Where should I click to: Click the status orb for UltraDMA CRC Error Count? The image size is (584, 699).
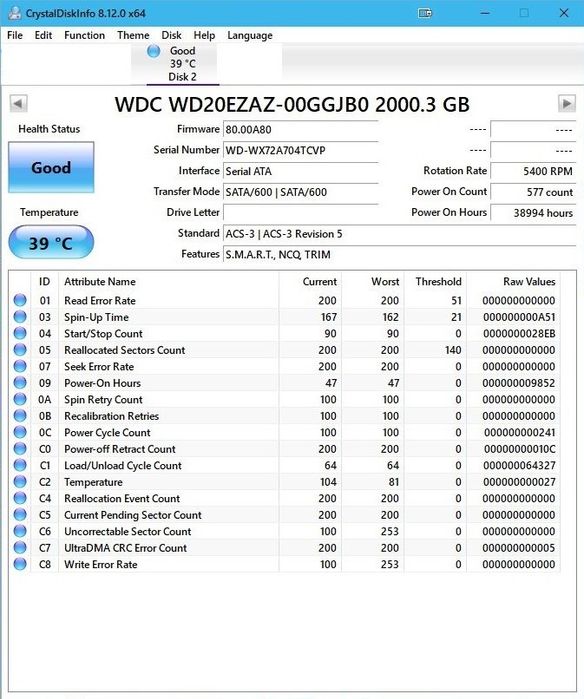click(20, 547)
